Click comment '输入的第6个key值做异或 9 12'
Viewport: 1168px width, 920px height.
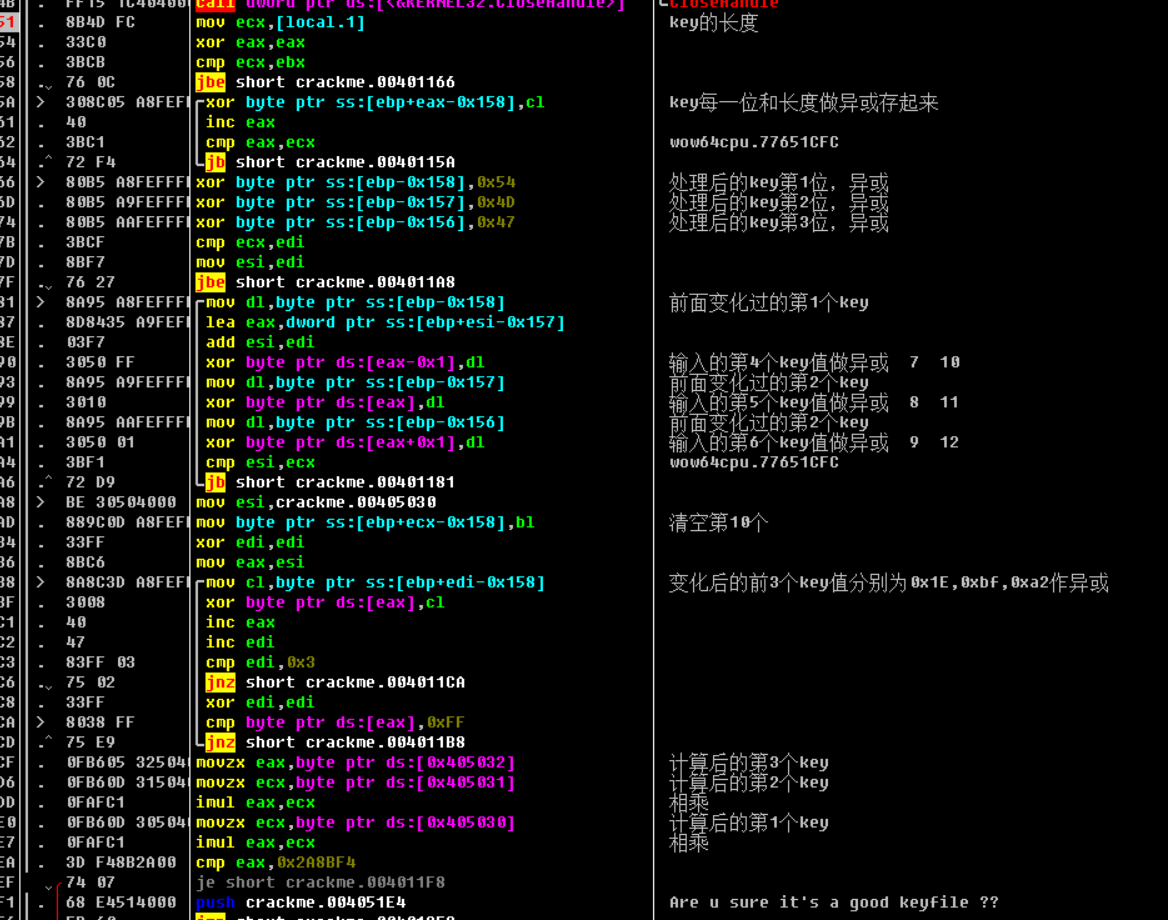pyautogui.click(x=814, y=442)
